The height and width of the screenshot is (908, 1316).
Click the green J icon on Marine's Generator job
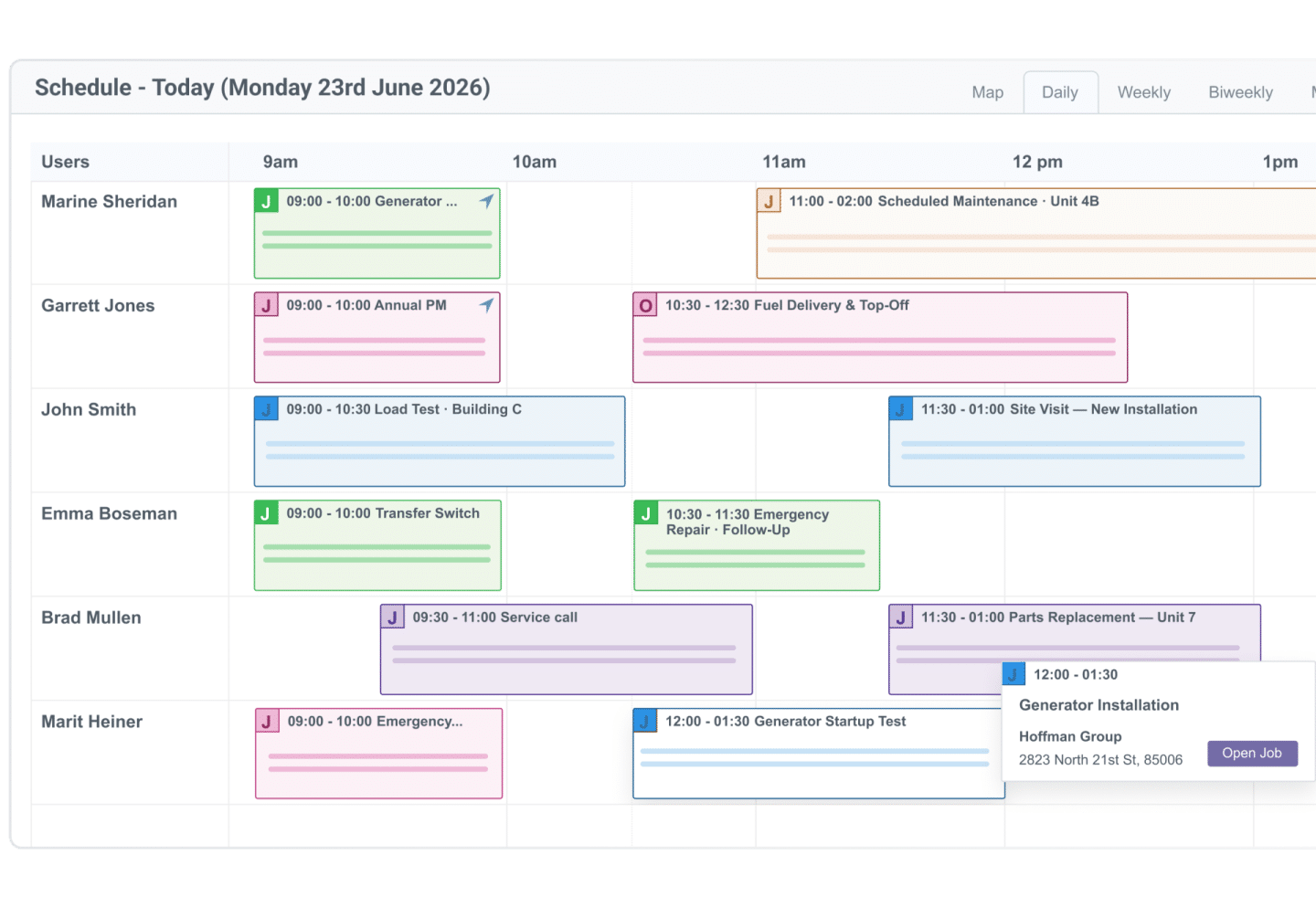click(266, 201)
